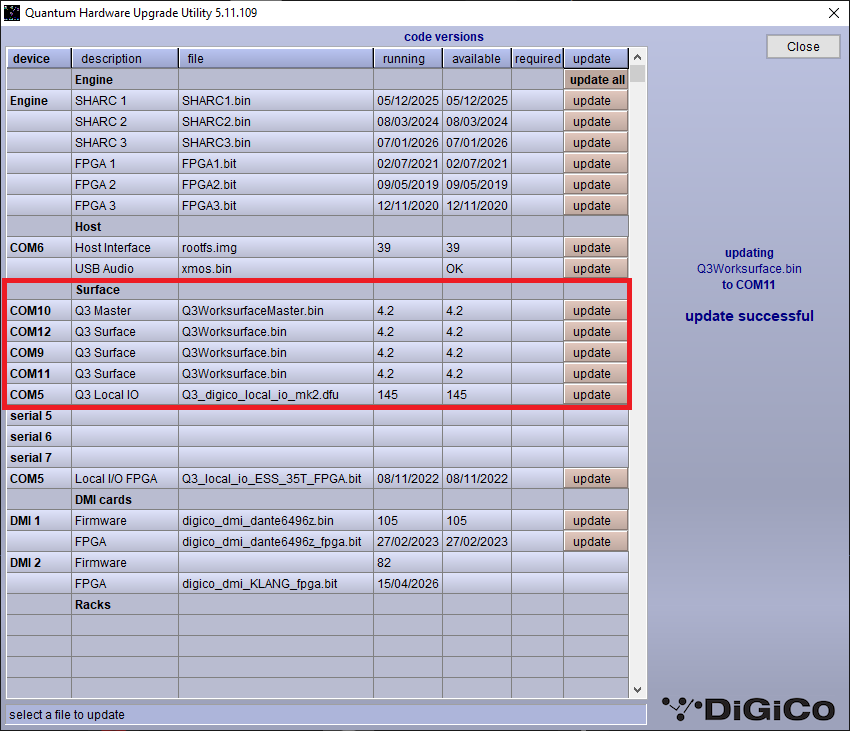This screenshot has width=850, height=731.
Task: Click the file column header
Action: click(276, 59)
